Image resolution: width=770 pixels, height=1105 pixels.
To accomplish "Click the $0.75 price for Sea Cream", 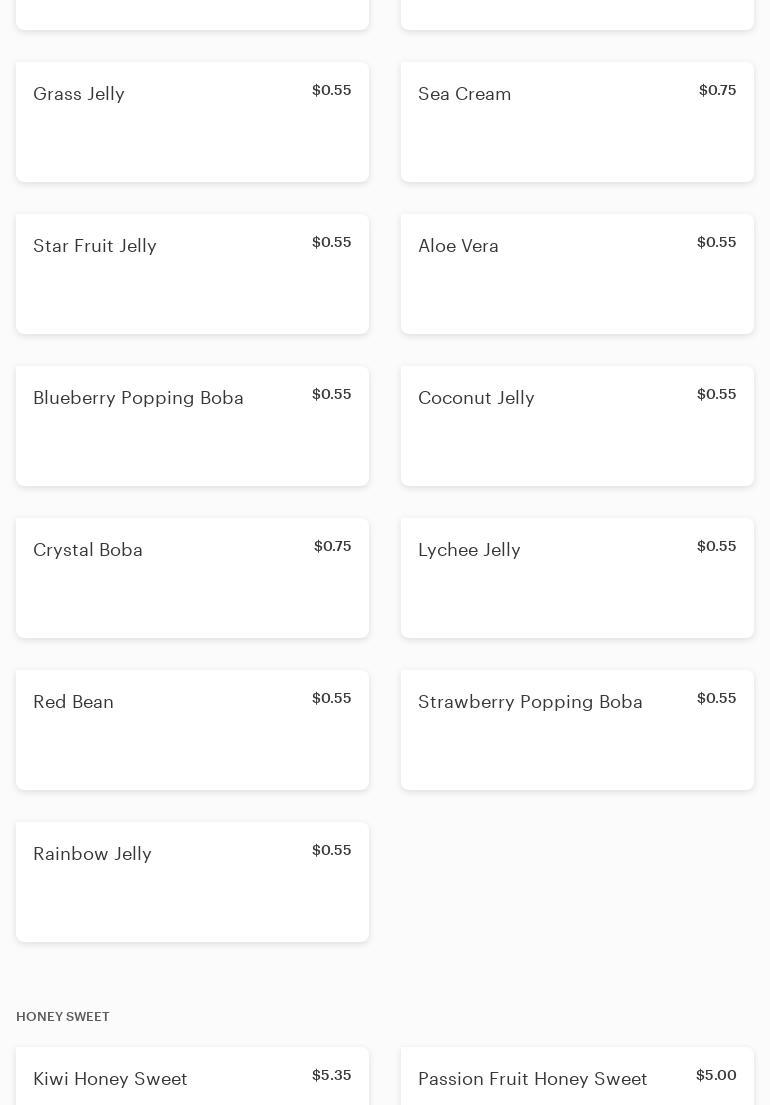I will 717,91.
